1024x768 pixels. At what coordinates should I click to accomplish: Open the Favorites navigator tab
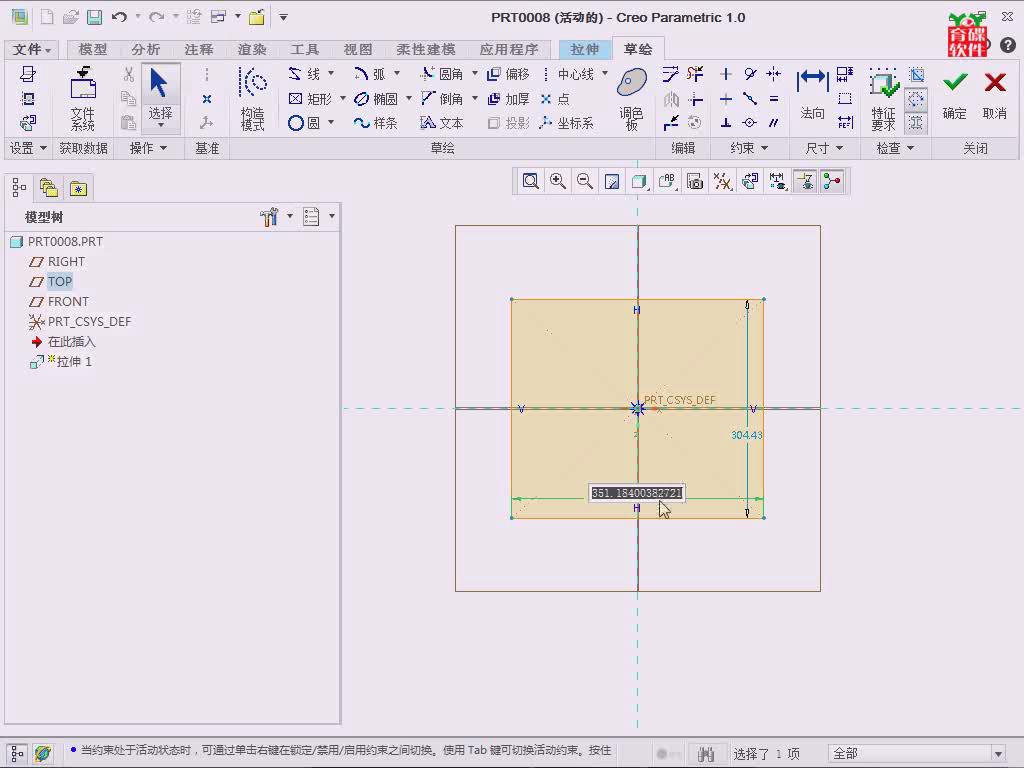click(x=78, y=188)
